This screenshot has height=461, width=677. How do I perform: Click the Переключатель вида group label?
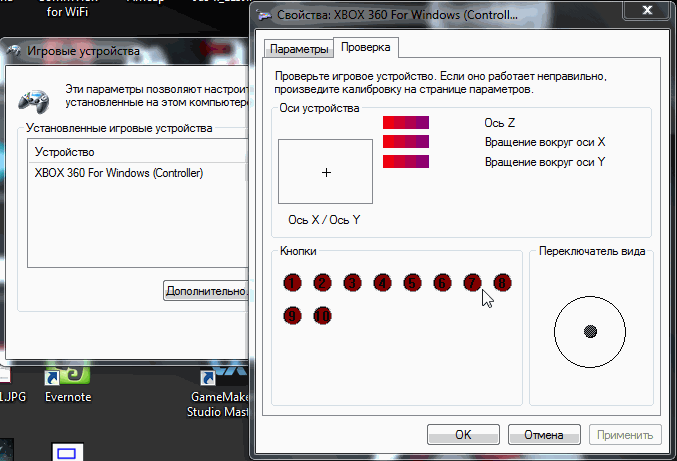click(592, 251)
